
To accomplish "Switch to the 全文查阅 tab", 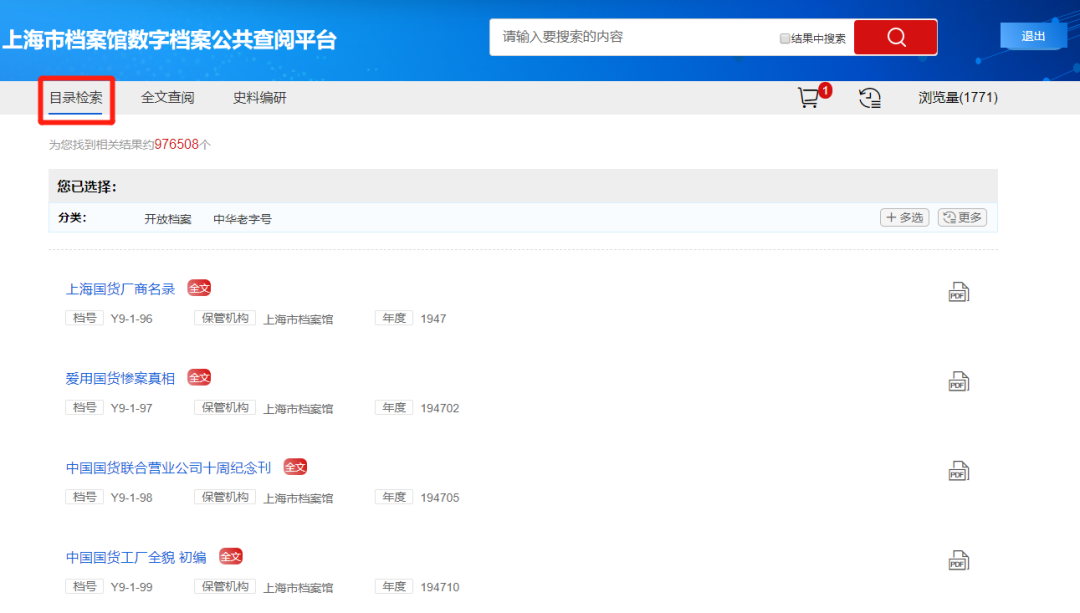I will pyautogui.click(x=167, y=98).
